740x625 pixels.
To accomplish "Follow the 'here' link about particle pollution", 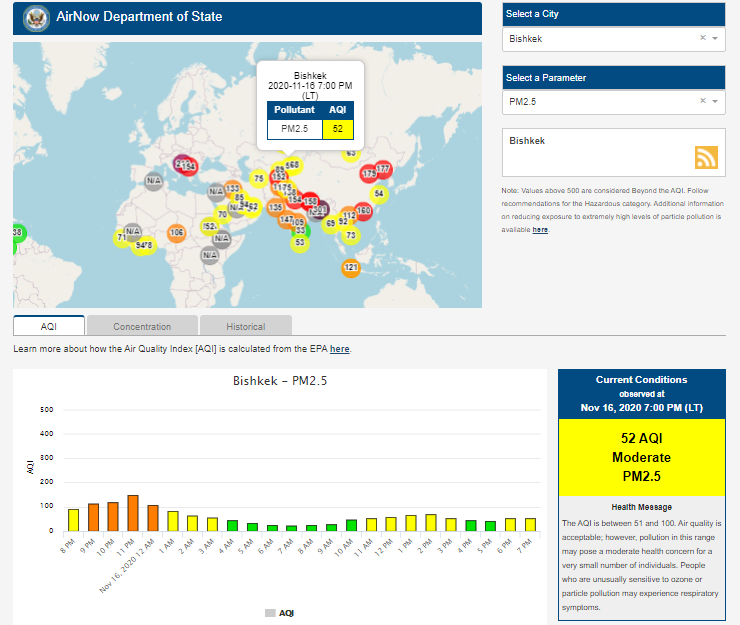I will 540,230.
